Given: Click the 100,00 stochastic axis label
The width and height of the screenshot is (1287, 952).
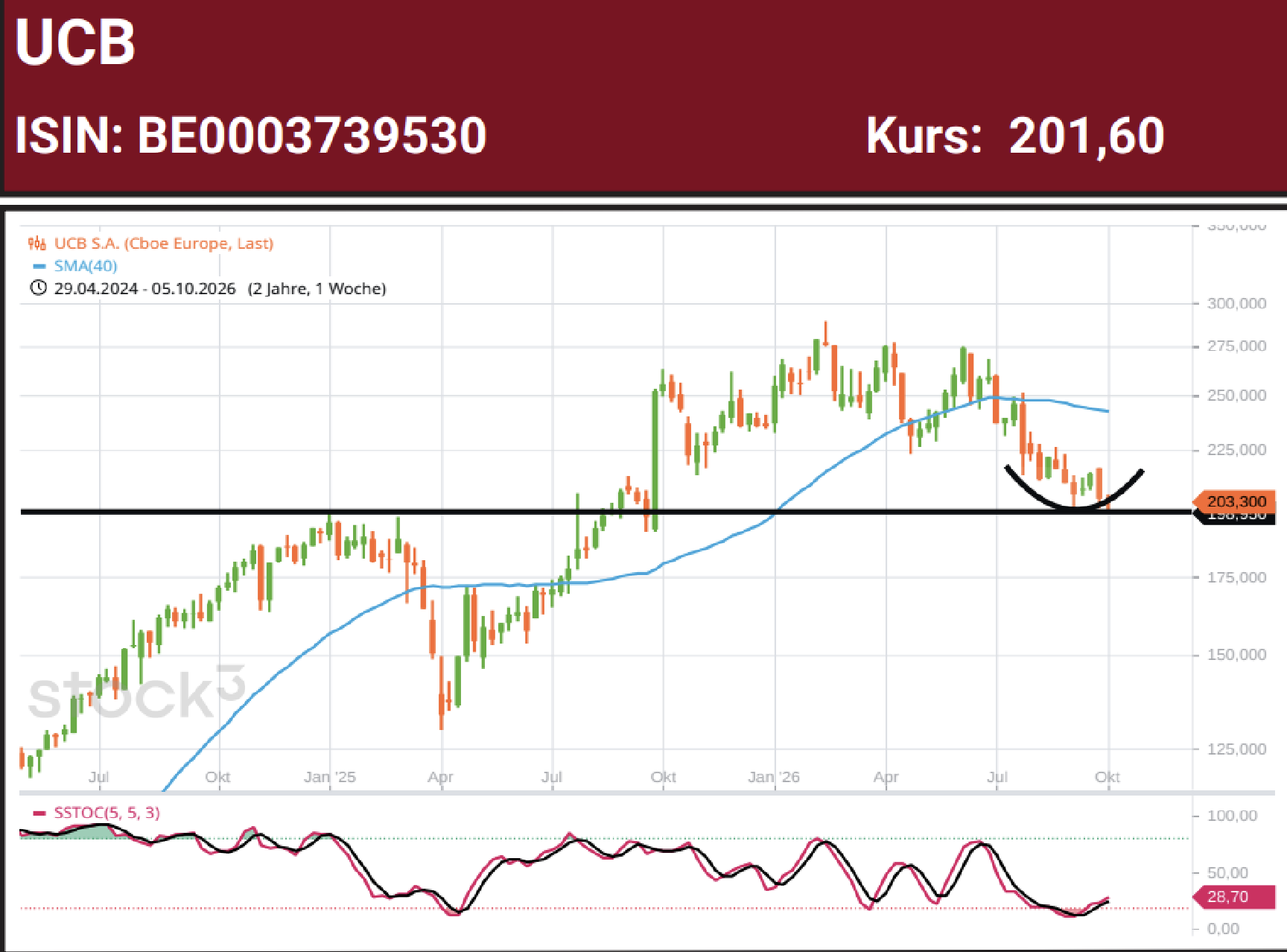Looking at the screenshot, I should (x=1232, y=816).
